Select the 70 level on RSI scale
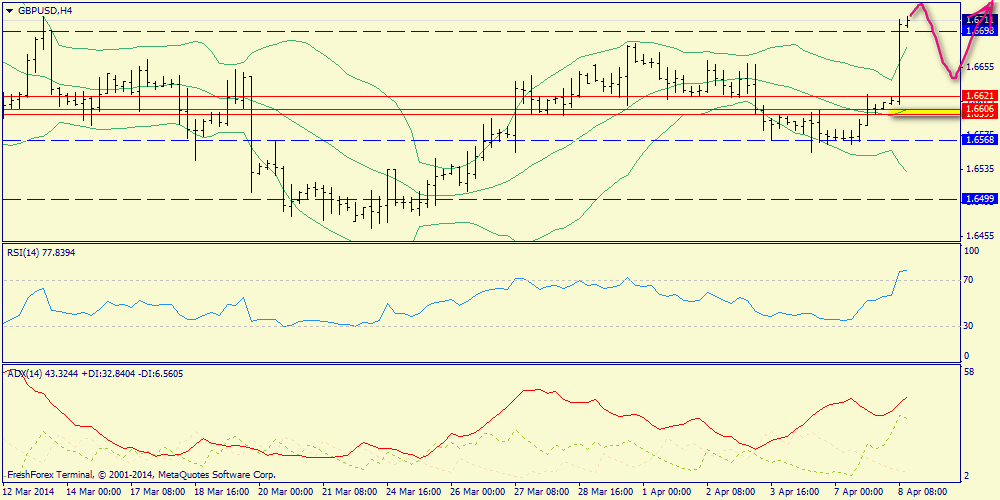The width and height of the screenshot is (1000, 500). coord(969,280)
